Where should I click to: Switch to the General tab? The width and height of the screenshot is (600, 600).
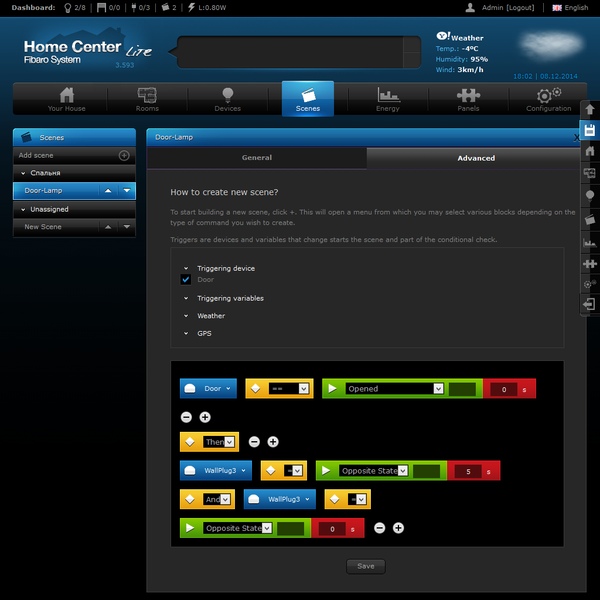pos(257,158)
